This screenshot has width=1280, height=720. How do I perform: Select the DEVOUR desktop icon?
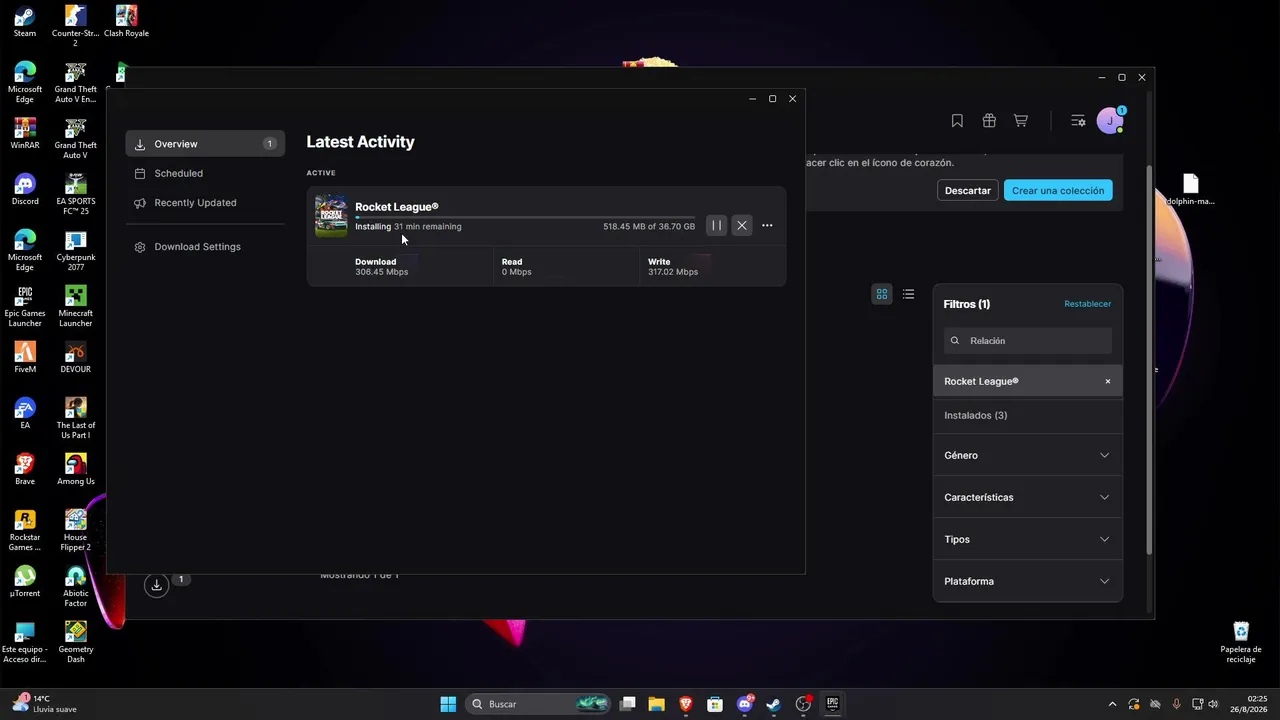pos(76,357)
